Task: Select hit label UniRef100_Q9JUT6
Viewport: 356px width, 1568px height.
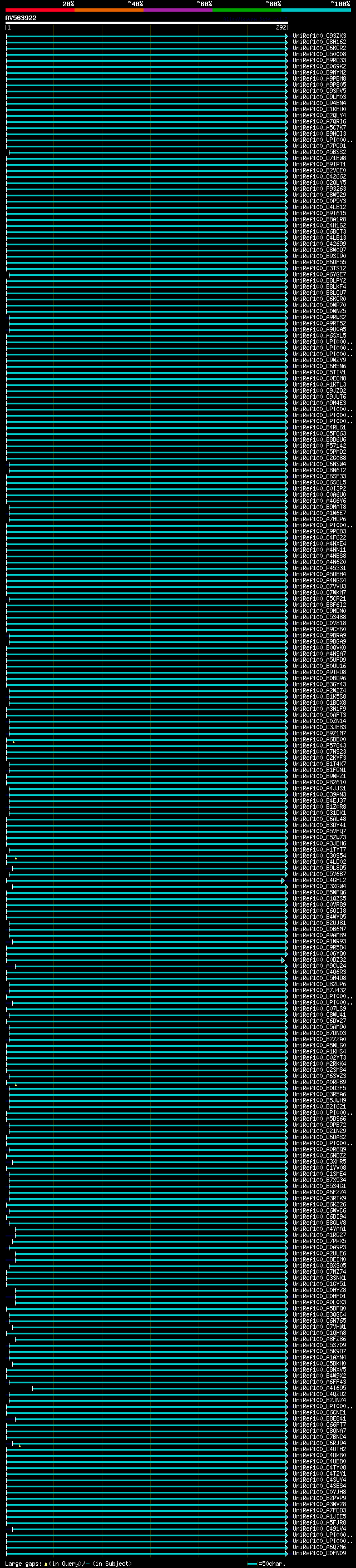Action: point(319,397)
